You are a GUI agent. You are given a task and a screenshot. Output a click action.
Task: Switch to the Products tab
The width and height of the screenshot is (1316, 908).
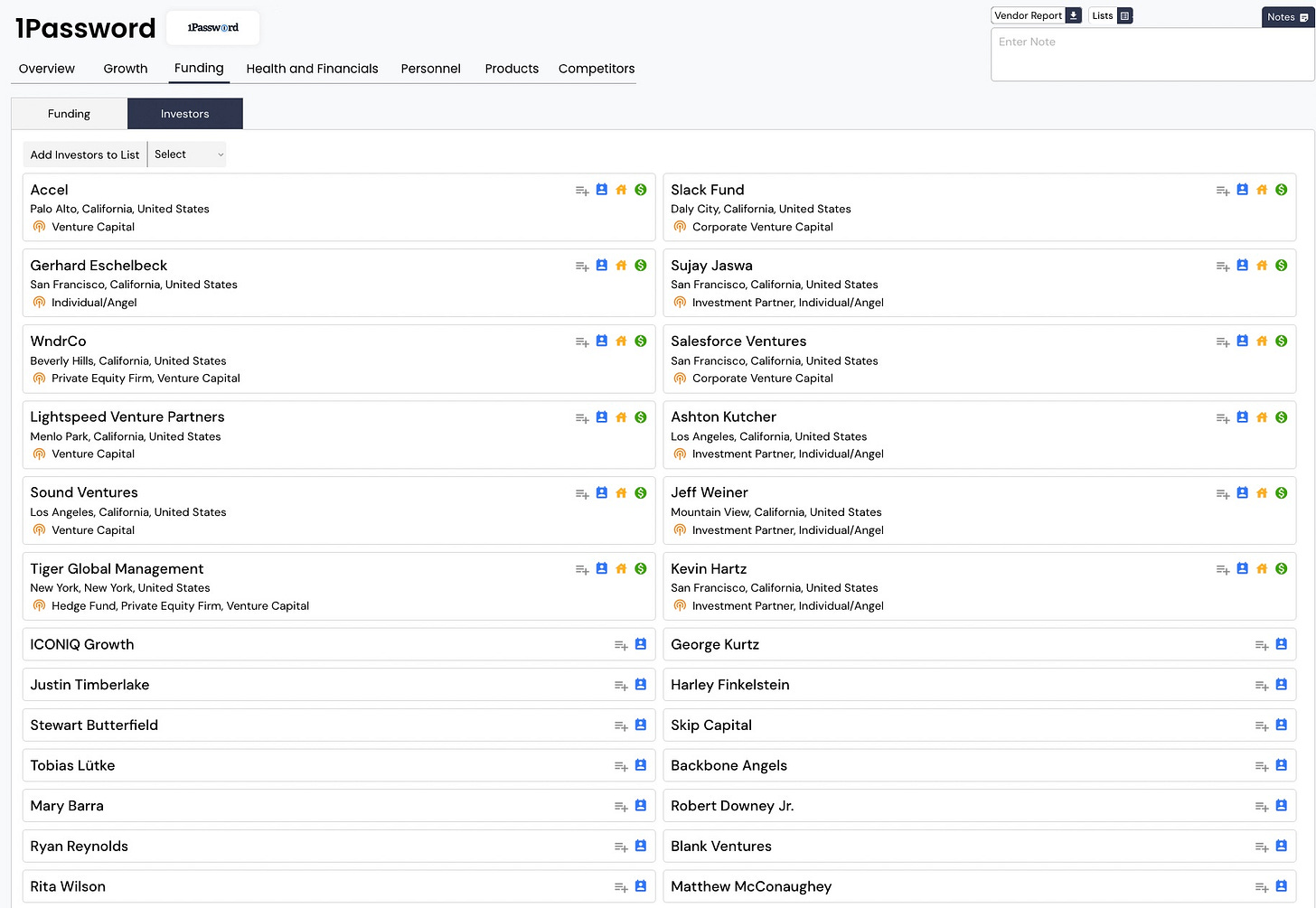pos(512,69)
